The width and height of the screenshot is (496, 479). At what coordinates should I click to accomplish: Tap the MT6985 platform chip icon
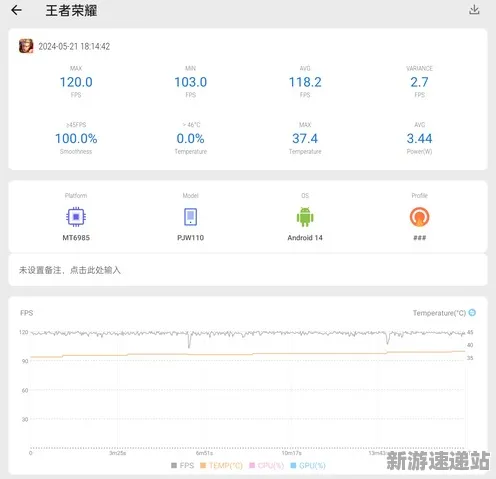(x=76, y=217)
